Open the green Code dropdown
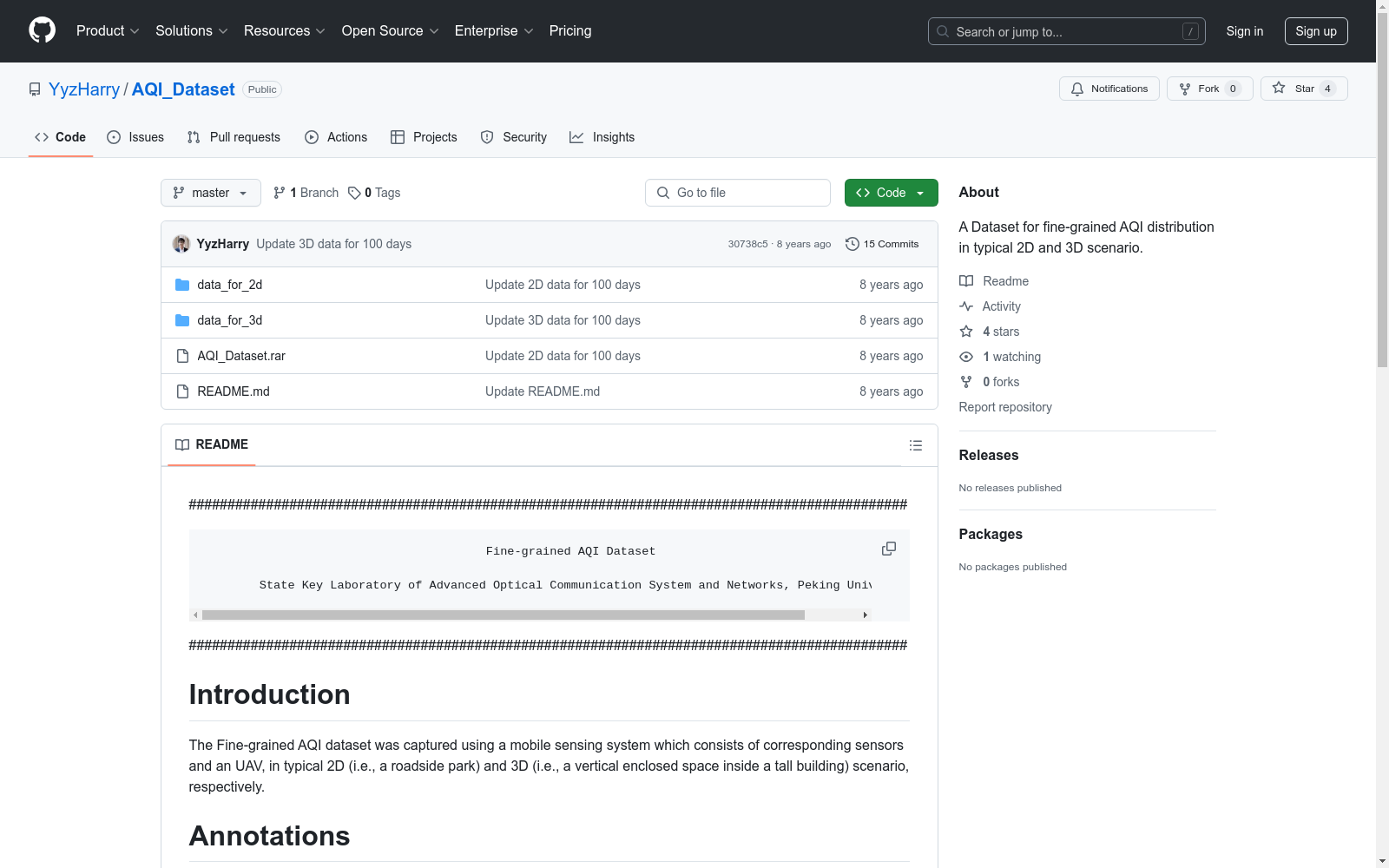This screenshot has width=1389, height=868. tap(891, 193)
